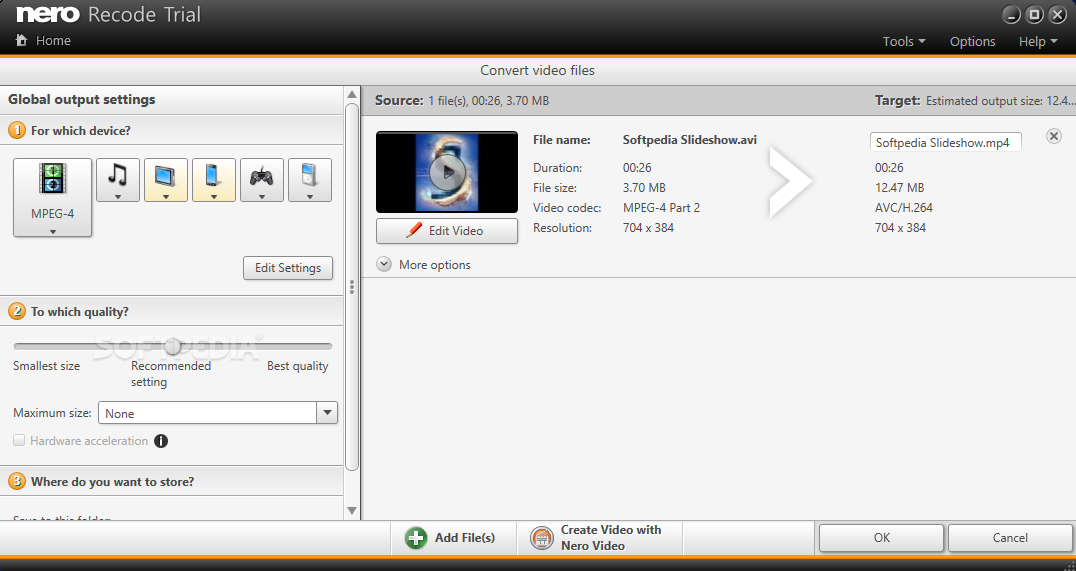
Task: Open the Tools menu
Action: pyautogui.click(x=904, y=41)
